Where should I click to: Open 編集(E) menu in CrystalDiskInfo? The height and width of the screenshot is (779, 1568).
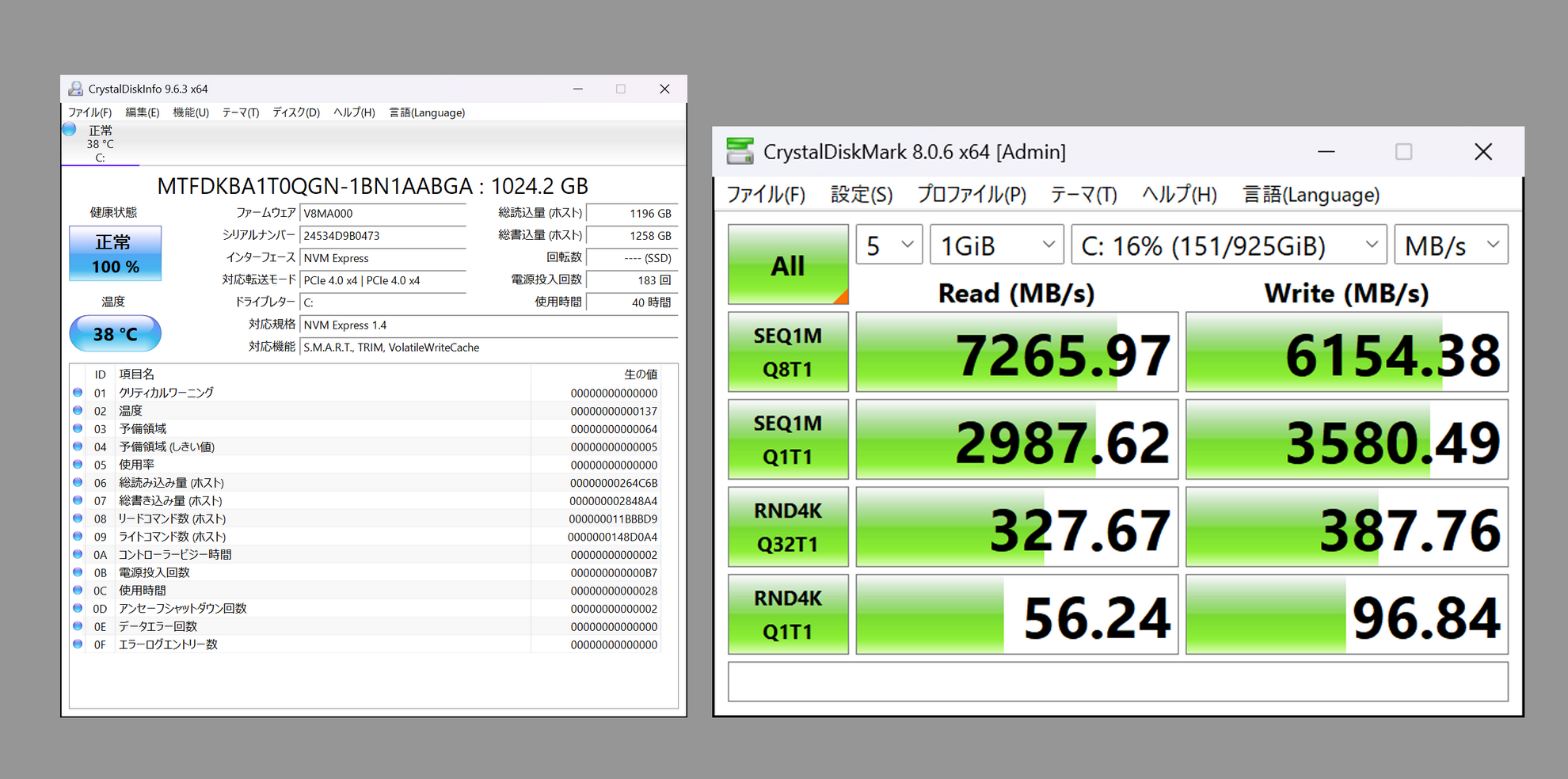pyautogui.click(x=143, y=112)
